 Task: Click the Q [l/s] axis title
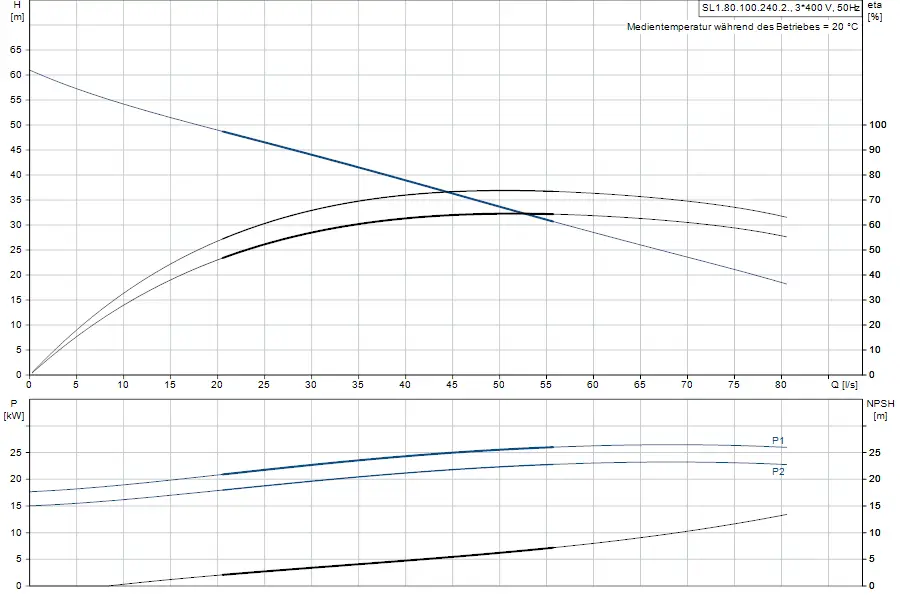844,385
